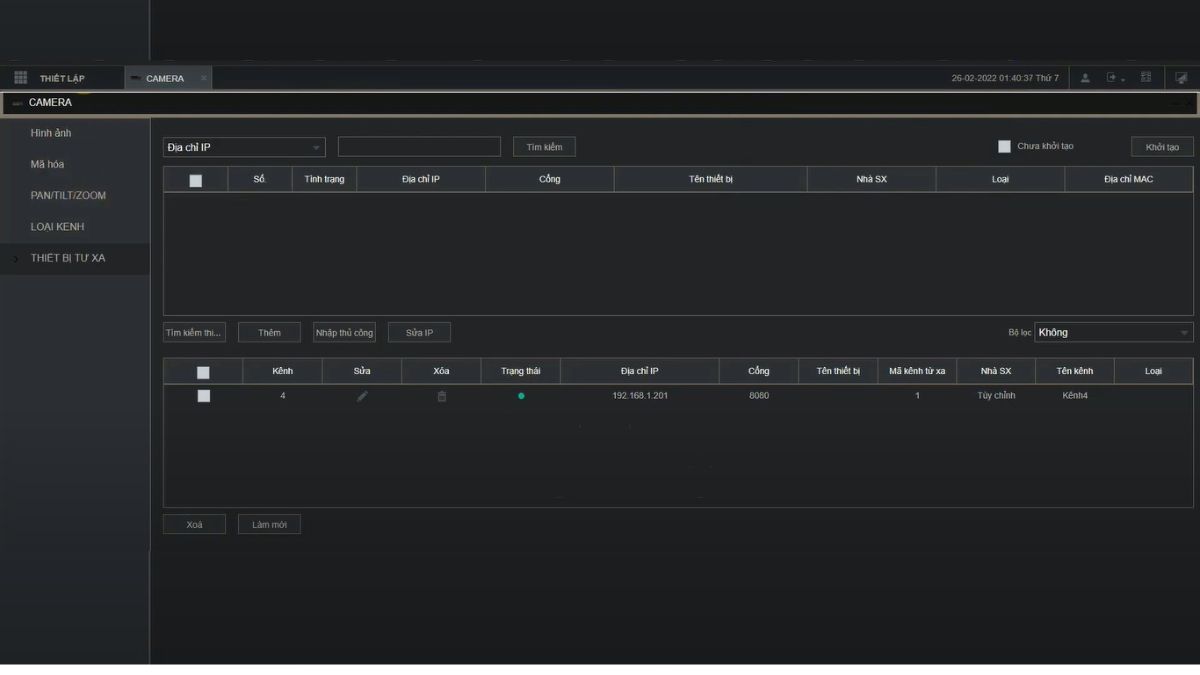Image resolution: width=1200 pixels, height=675 pixels.
Task: Open the Địa chỉ IP search type dropdown
Action: click(244, 147)
